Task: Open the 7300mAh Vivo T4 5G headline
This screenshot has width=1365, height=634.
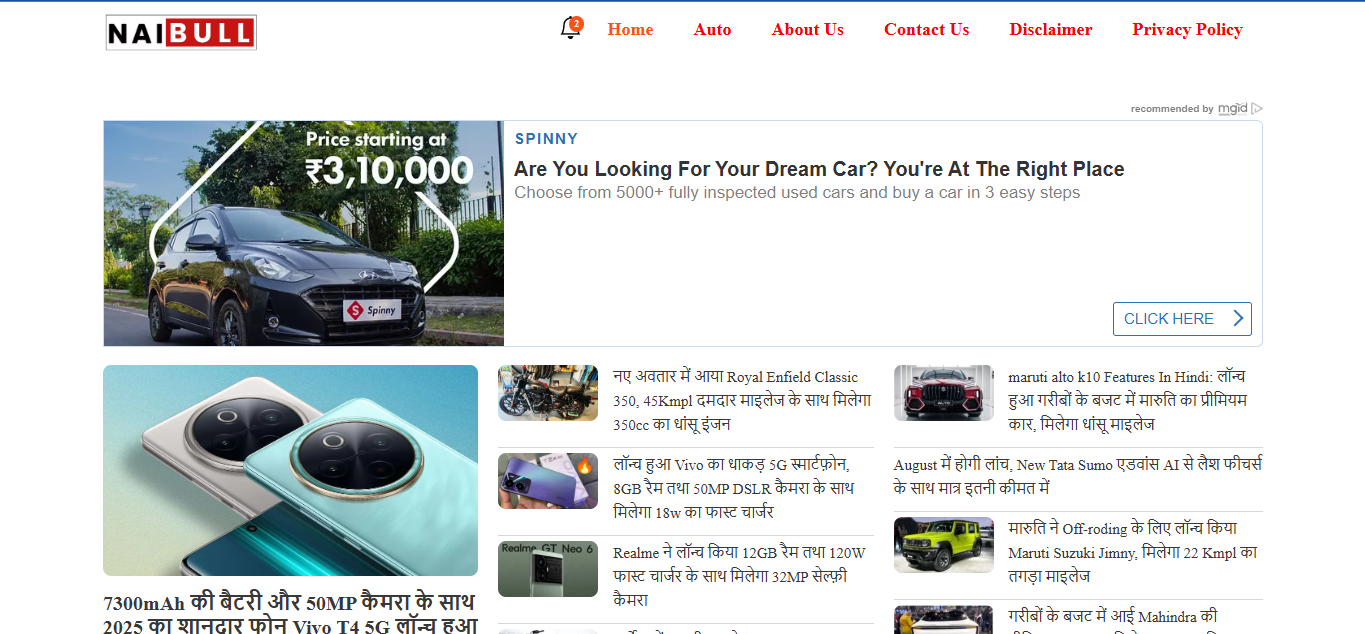Action: [290, 614]
